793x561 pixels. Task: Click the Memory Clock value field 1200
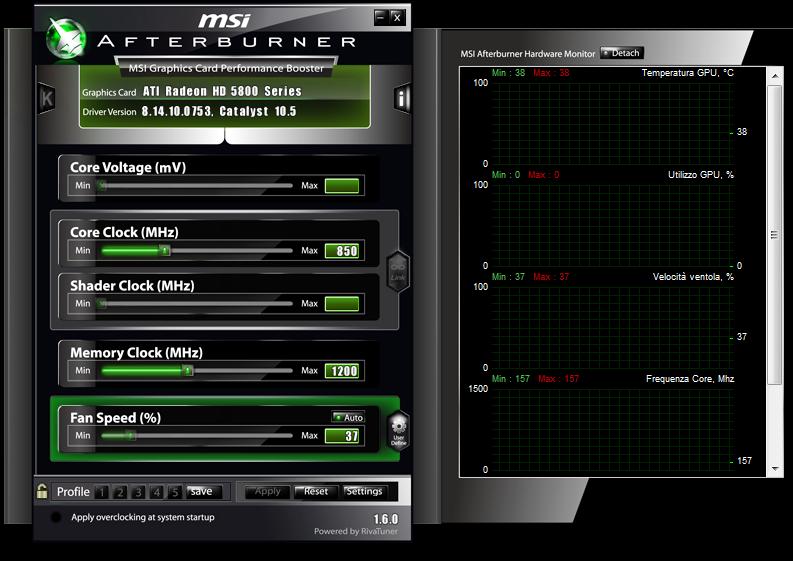[342, 371]
